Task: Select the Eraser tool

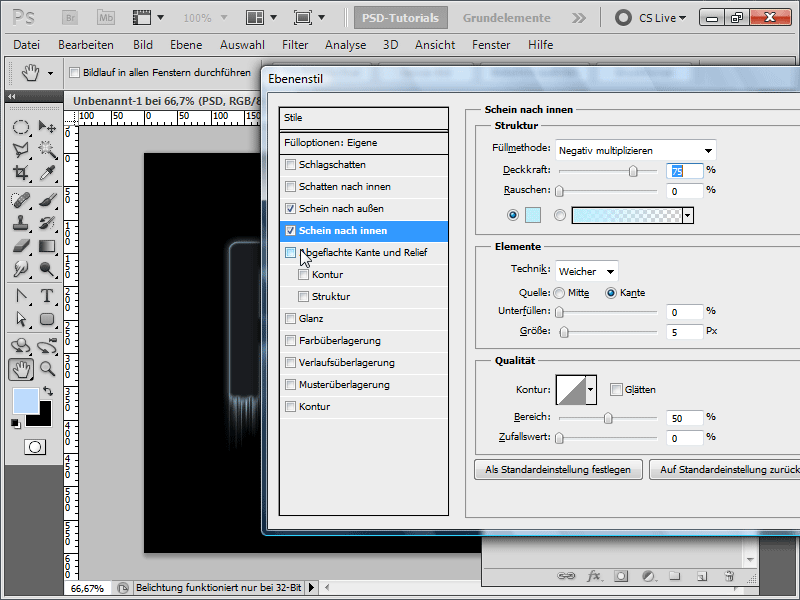Action: point(20,246)
